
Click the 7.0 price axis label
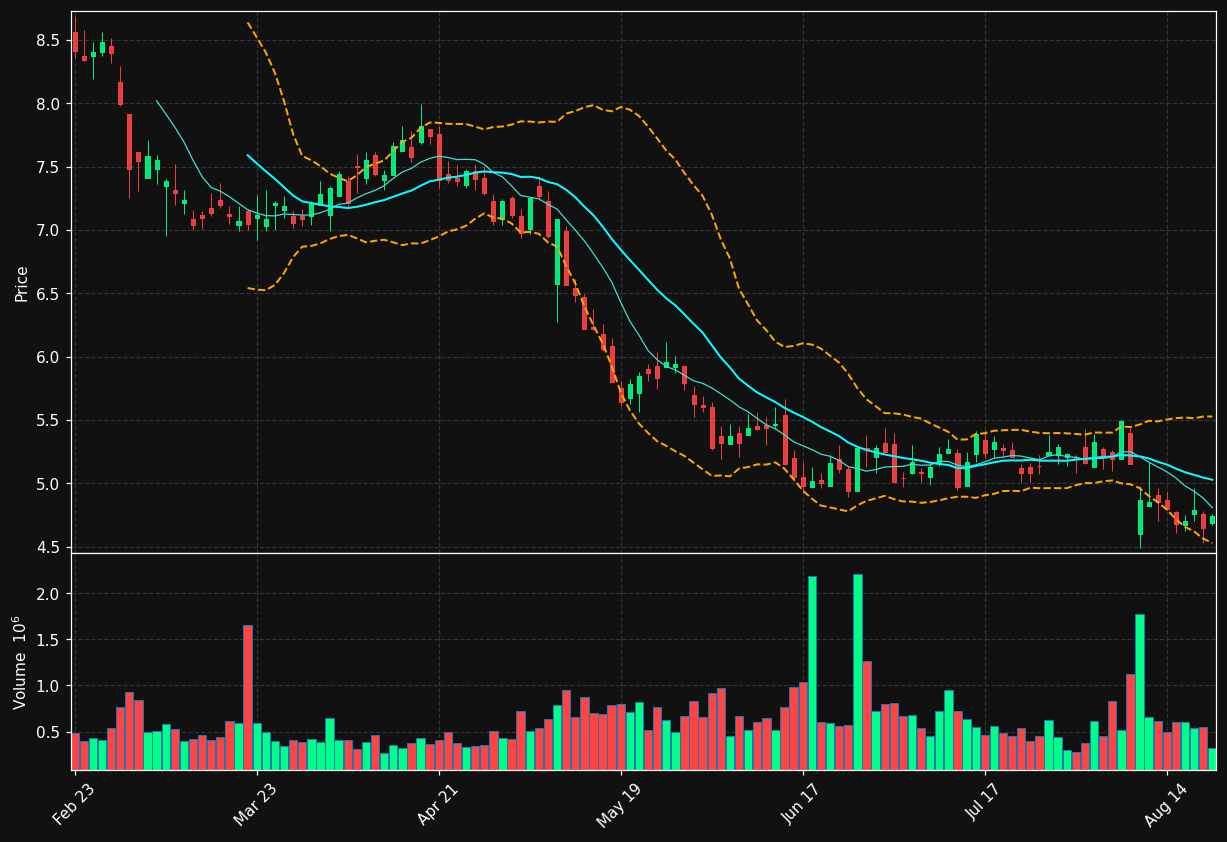48,231
